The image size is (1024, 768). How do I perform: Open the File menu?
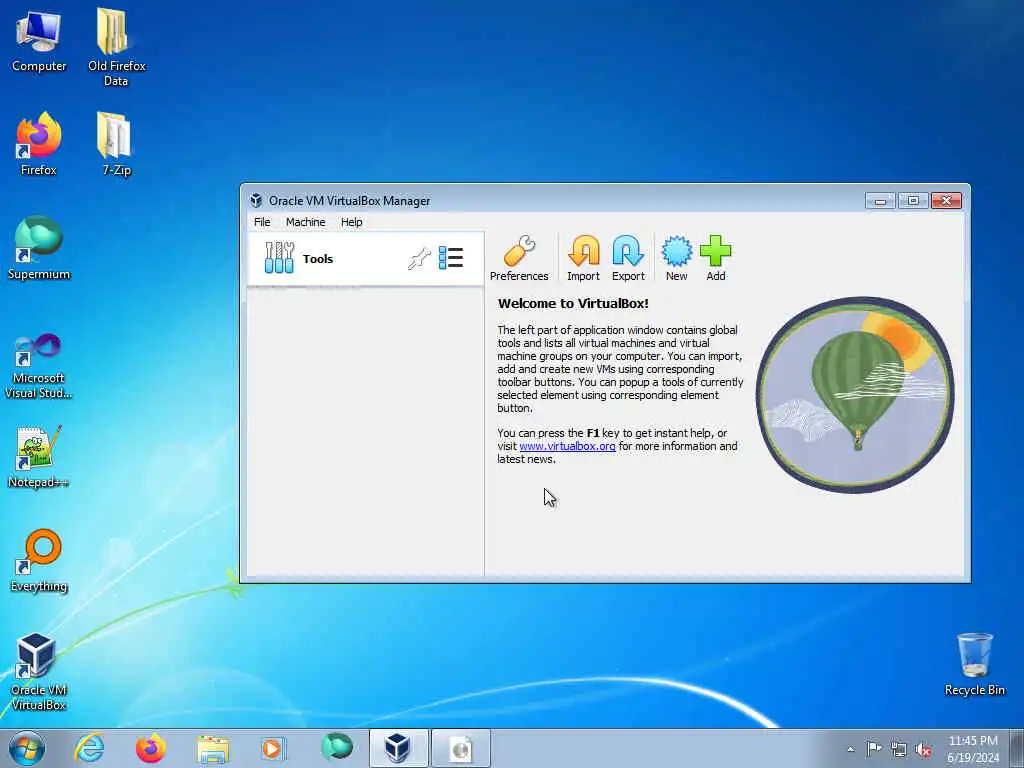click(x=262, y=222)
